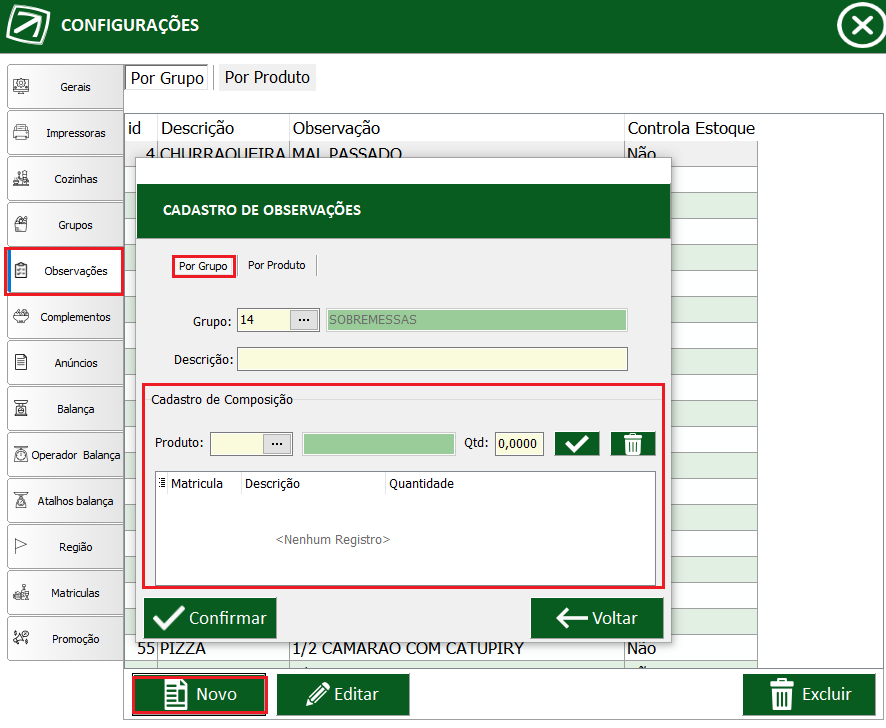This screenshot has height=728, width=886.
Task: Click the green checkmark to add composition product
Action: 577,444
